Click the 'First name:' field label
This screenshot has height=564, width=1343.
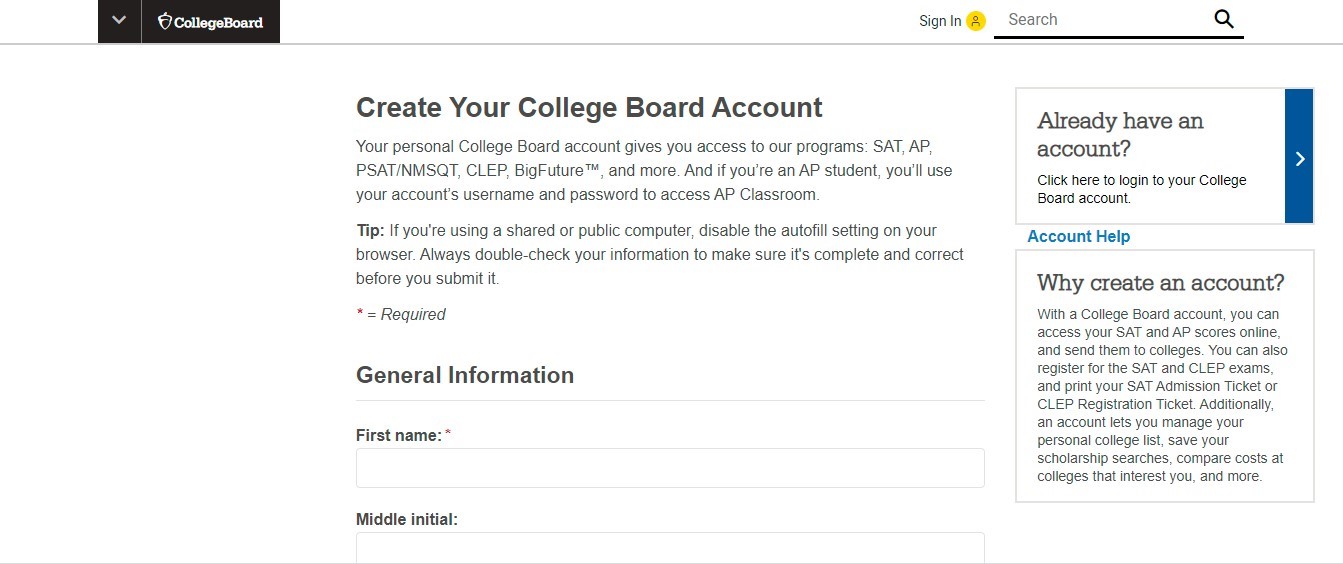point(399,435)
